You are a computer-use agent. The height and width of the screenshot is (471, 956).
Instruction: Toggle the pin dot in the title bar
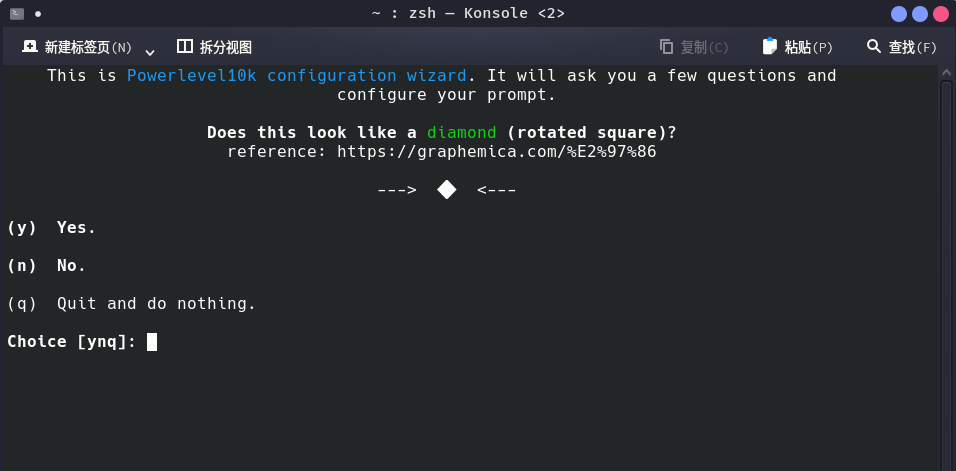pyautogui.click(x=38, y=14)
